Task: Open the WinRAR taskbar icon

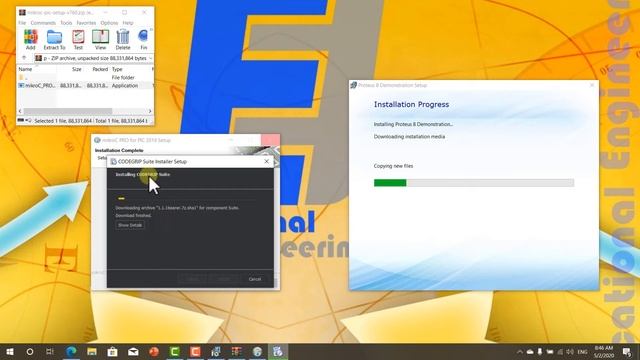Action: [236, 351]
